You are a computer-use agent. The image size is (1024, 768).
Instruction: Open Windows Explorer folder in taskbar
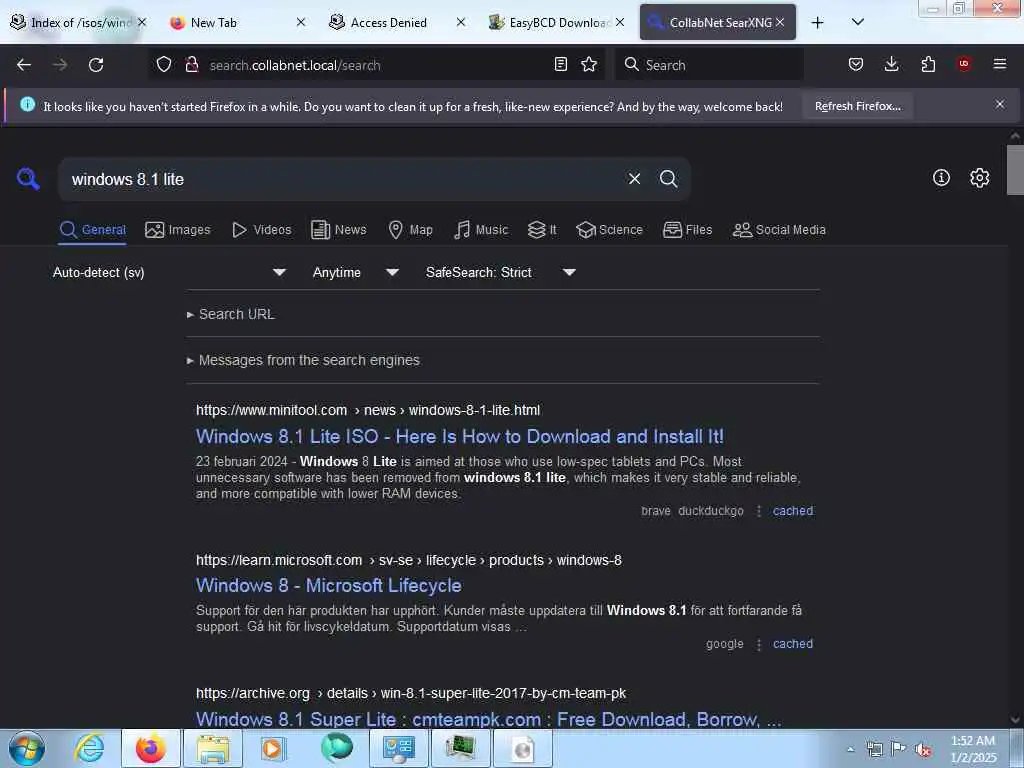pyautogui.click(x=213, y=748)
